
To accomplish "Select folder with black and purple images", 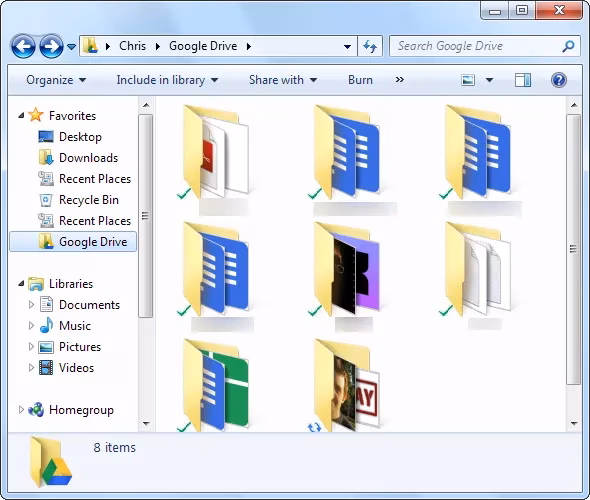I will 344,269.
